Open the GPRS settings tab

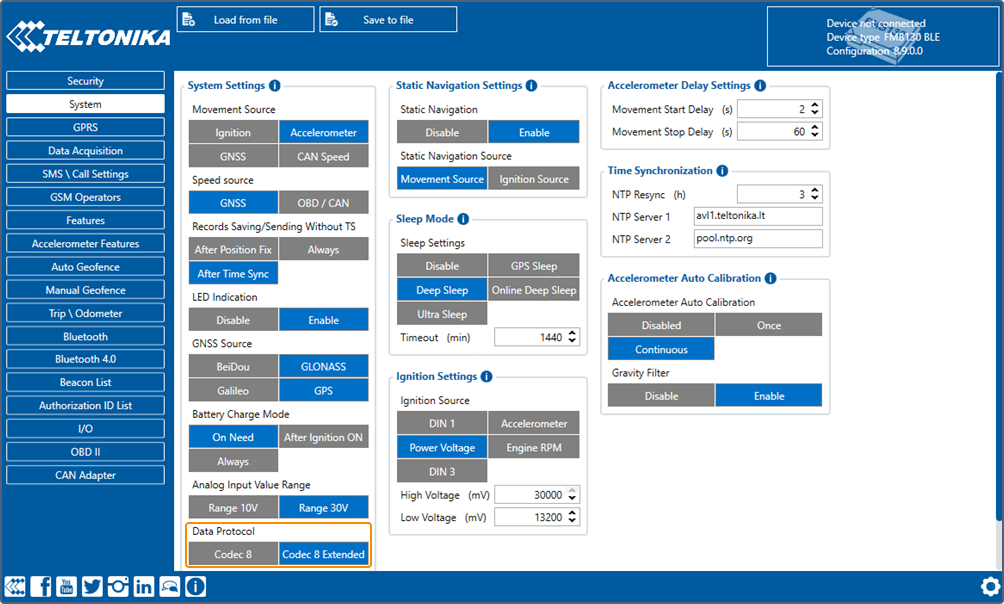point(85,128)
